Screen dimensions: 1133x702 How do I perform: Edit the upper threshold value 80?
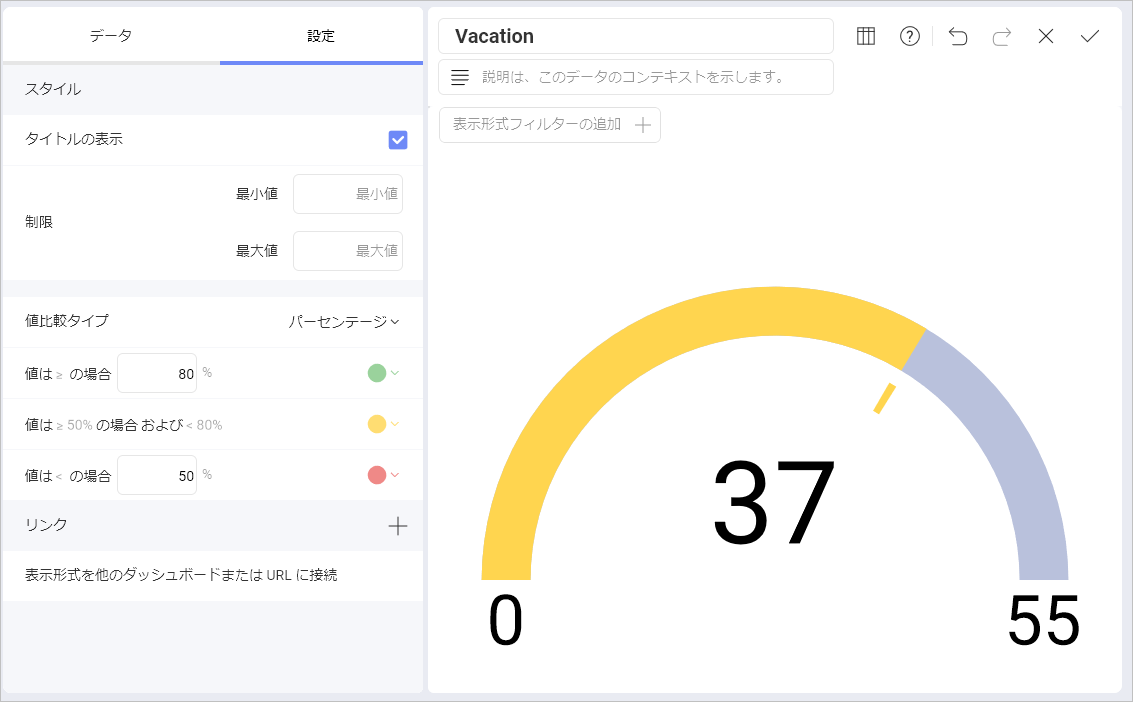tap(157, 373)
